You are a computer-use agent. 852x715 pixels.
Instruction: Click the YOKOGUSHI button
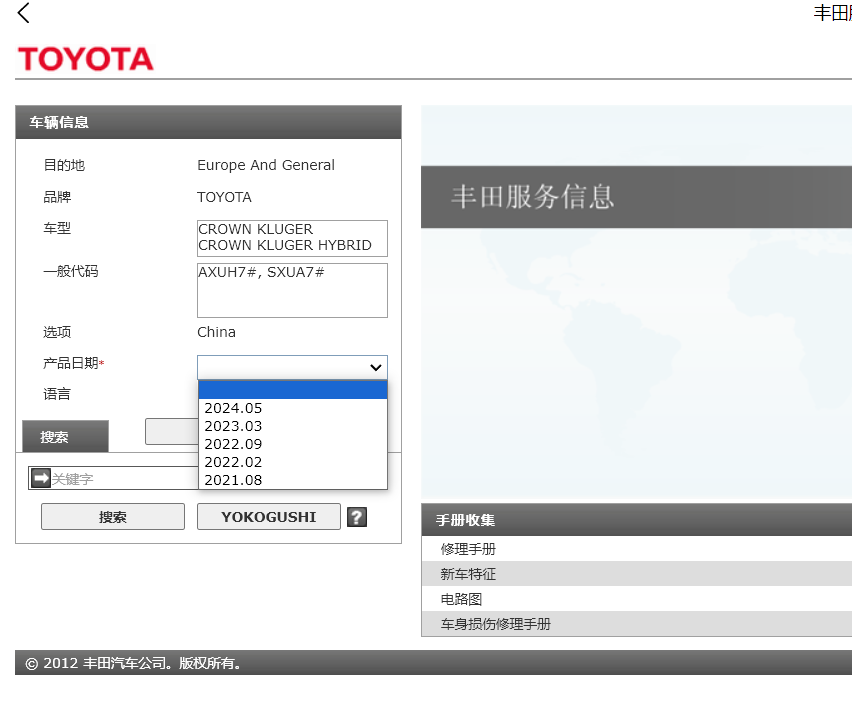[x=268, y=517]
